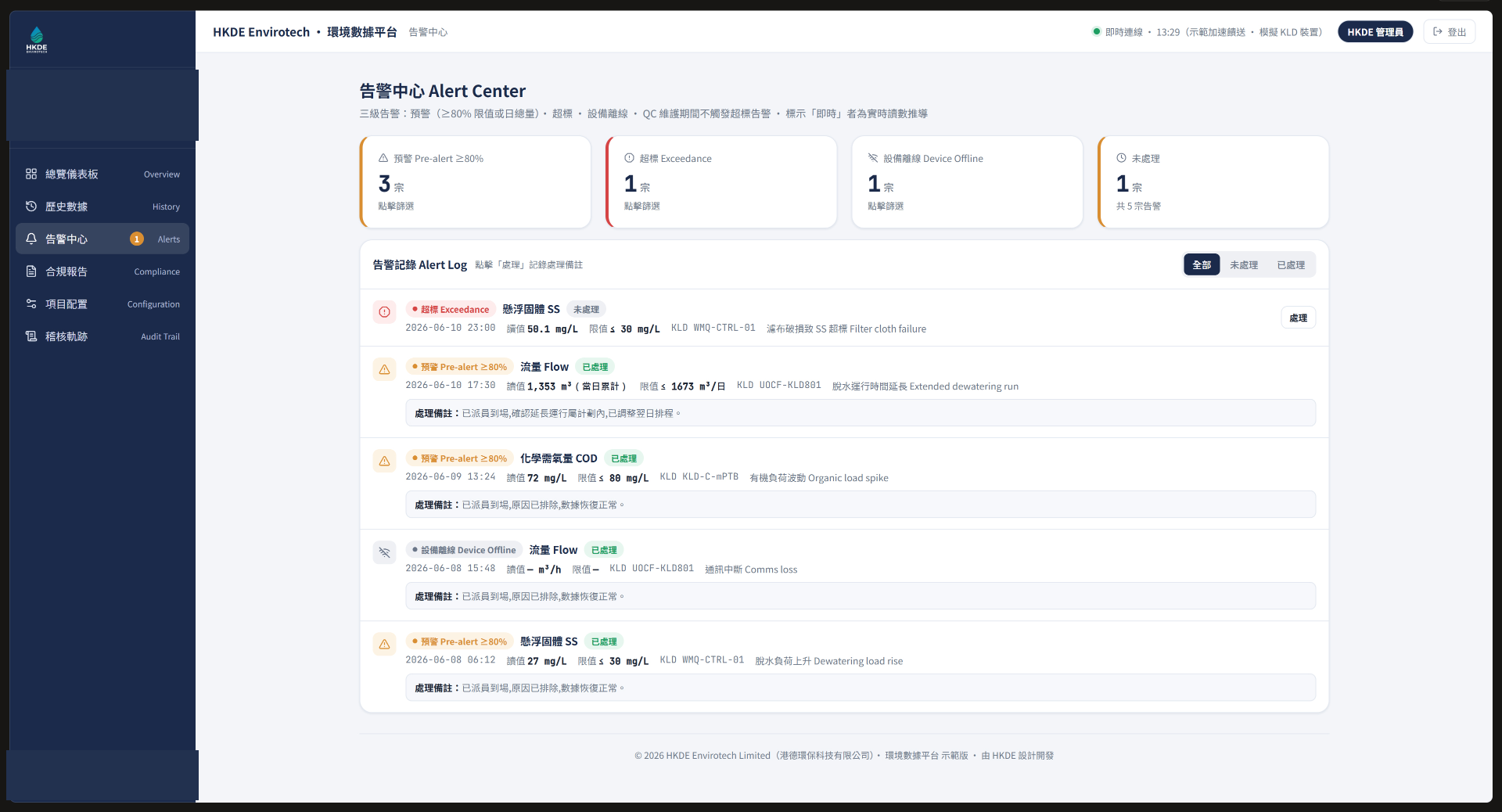Click the 處理 button for SS exceedance

[x=1299, y=318]
